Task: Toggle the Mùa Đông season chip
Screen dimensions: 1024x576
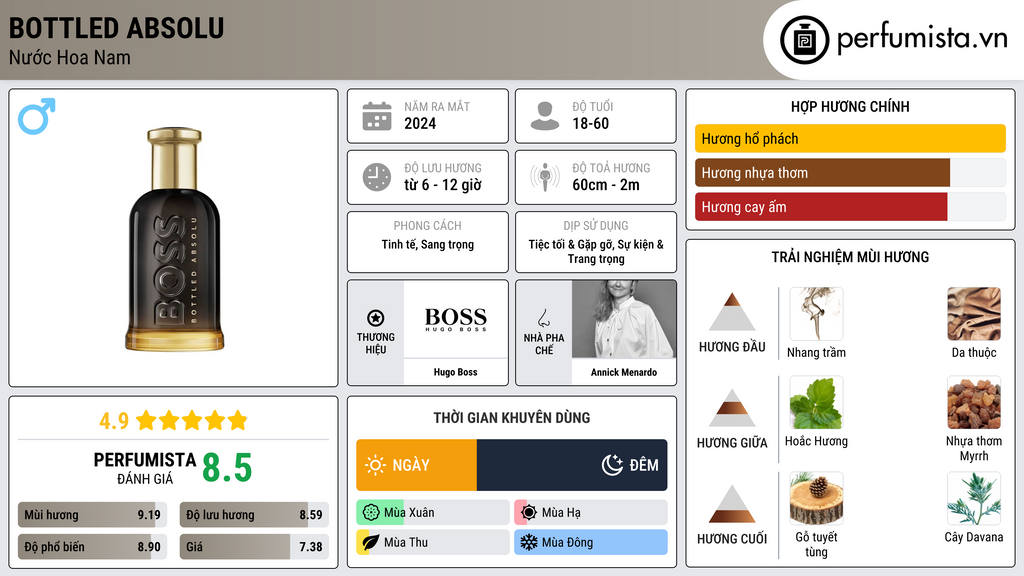Action: (591, 542)
